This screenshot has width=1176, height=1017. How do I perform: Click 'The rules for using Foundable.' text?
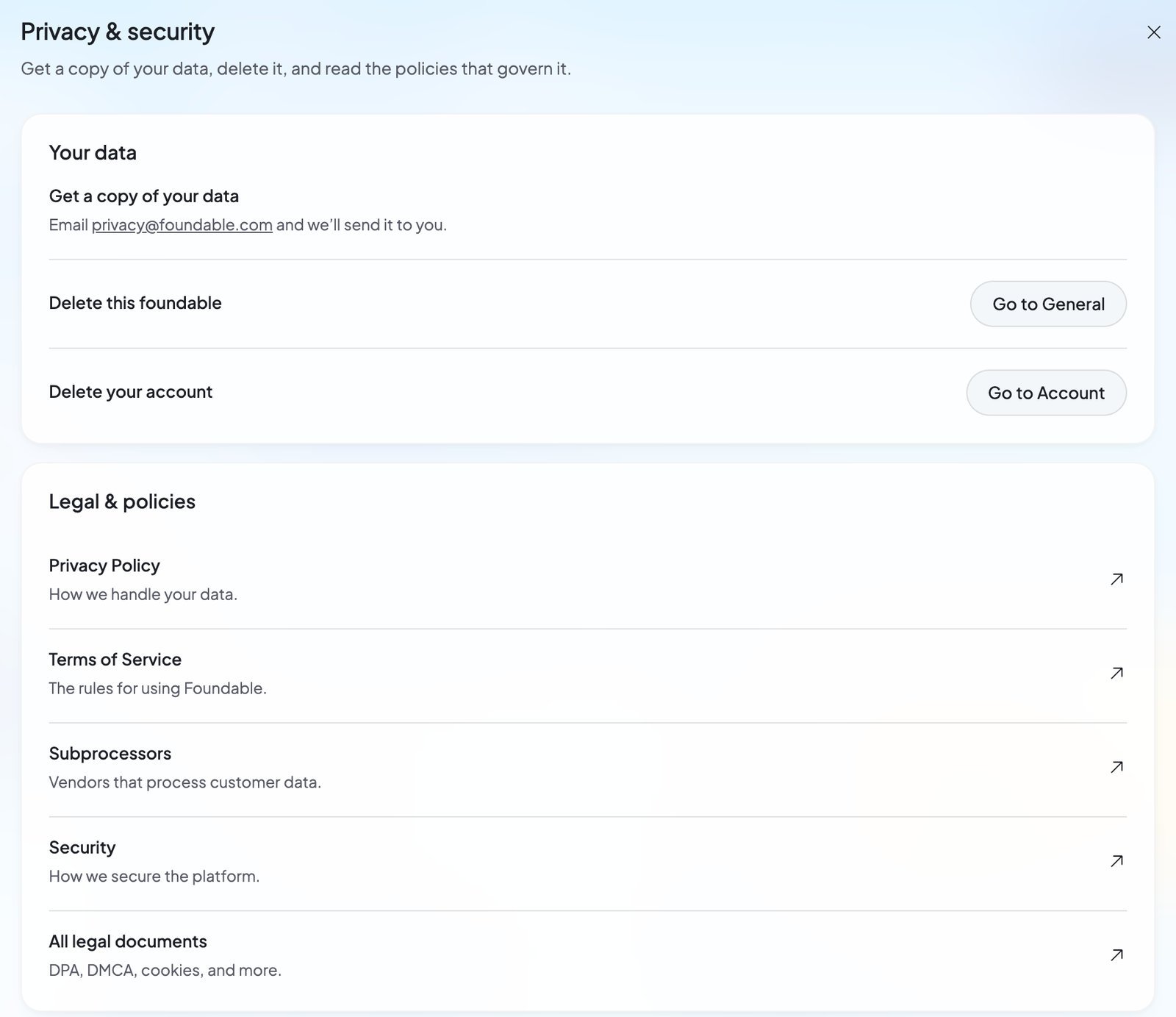[157, 688]
